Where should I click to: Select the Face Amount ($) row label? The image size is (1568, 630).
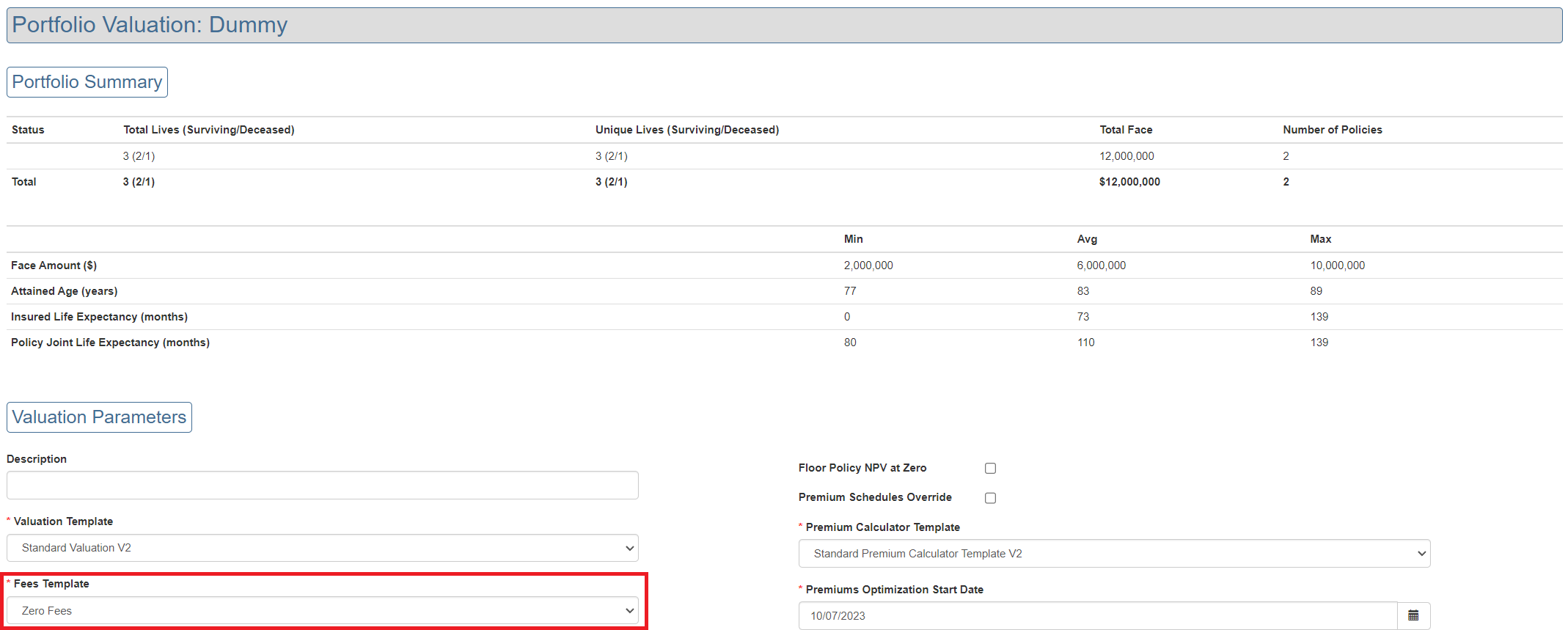pyautogui.click(x=54, y=265)
